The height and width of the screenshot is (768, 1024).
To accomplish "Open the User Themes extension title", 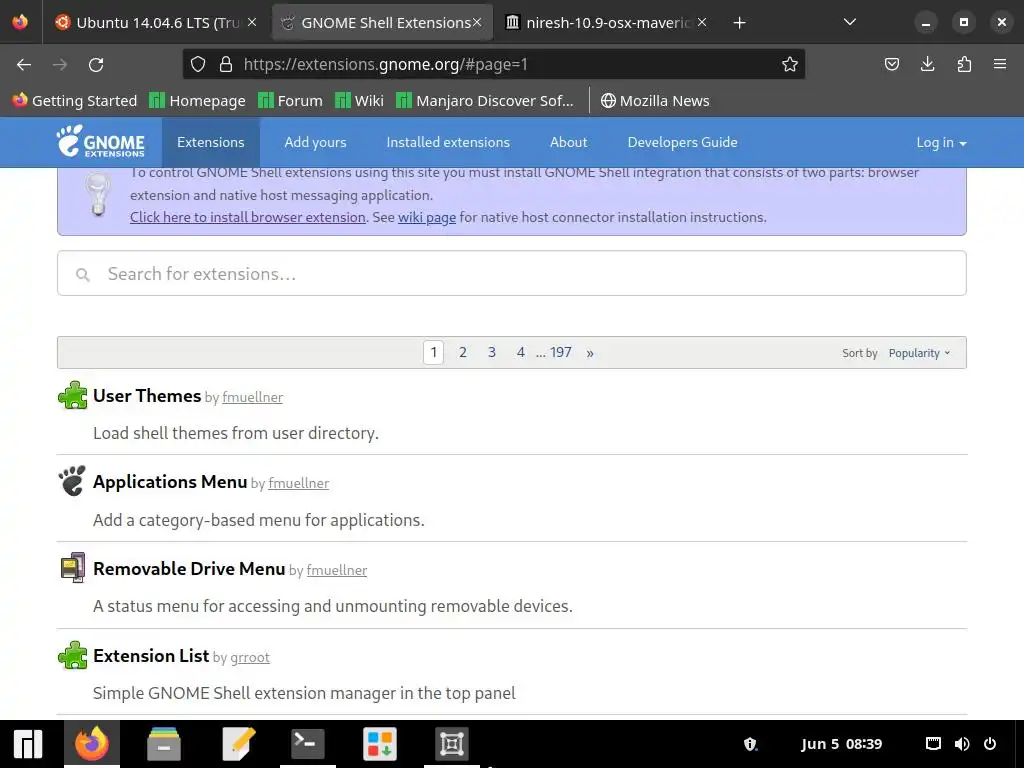I will pyautogui.click(x=147, y=396).
